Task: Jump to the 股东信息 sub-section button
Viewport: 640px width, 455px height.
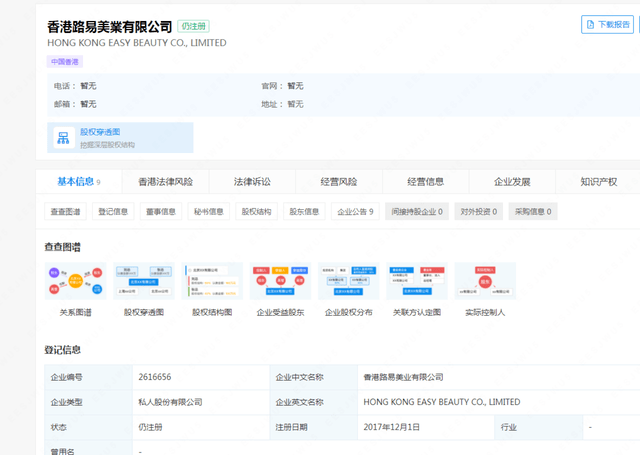Action: coord(304,211)
